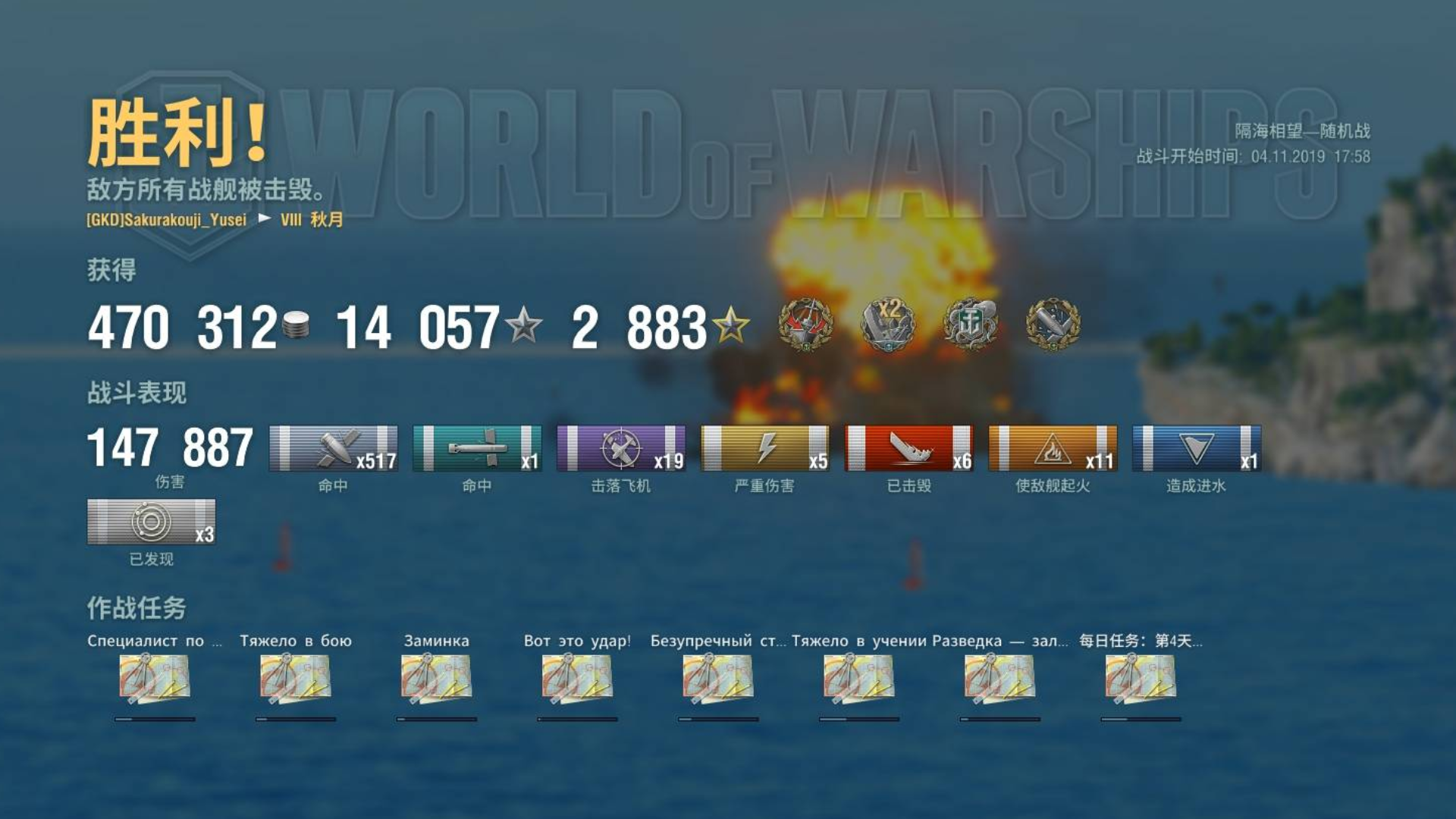1456x819 pixels.
Task: Click the daily mission 每日任务 thumbnail
Action: click(1141, 676)
